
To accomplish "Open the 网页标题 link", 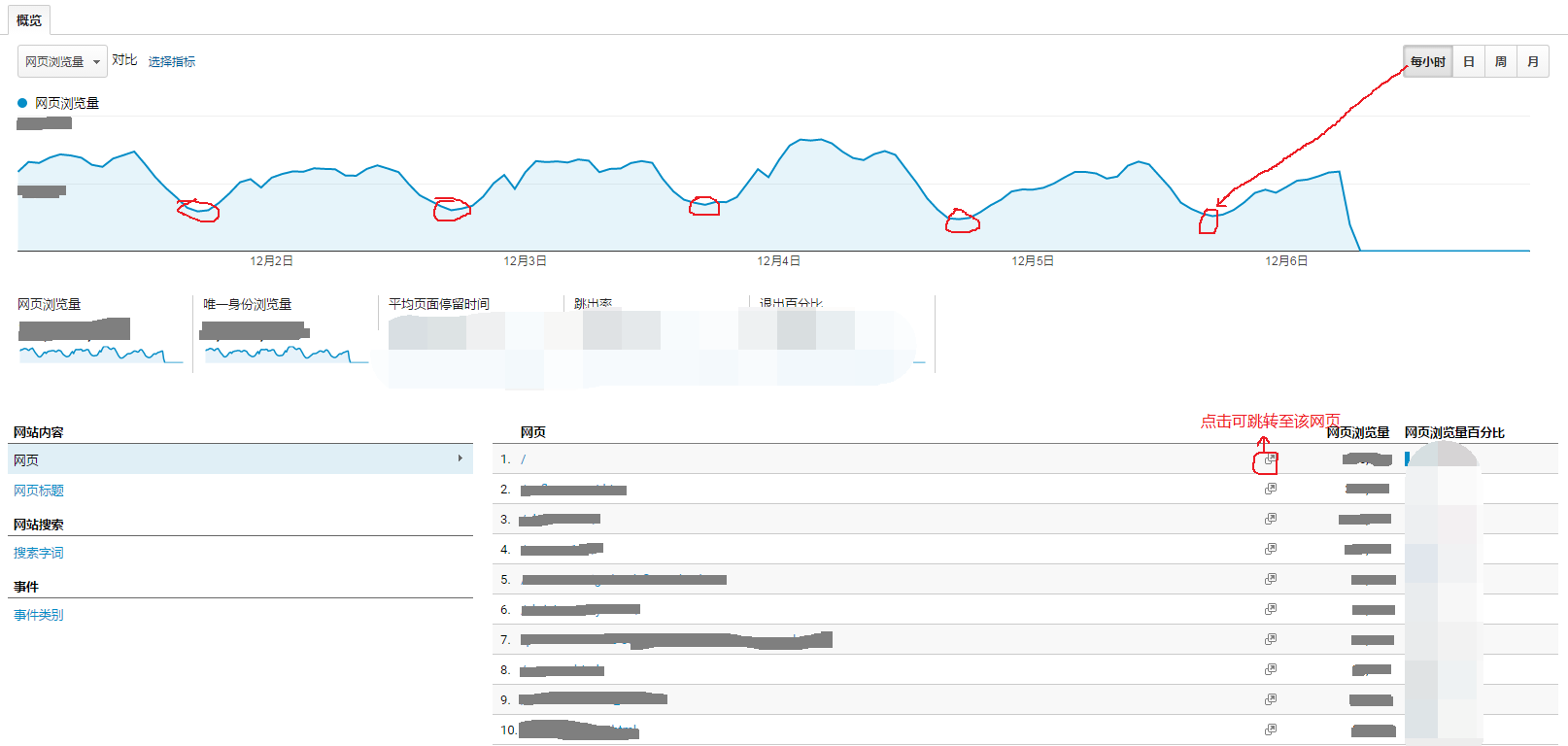I will point(39,491).
